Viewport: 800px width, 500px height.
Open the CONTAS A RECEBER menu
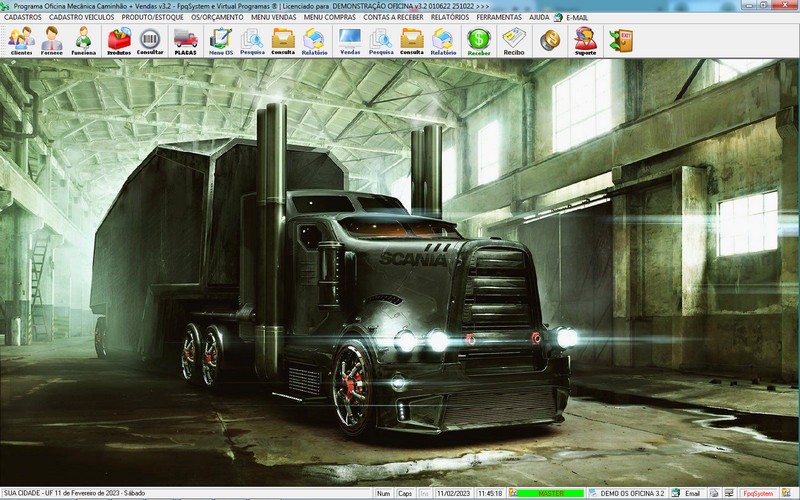point(393,17)
